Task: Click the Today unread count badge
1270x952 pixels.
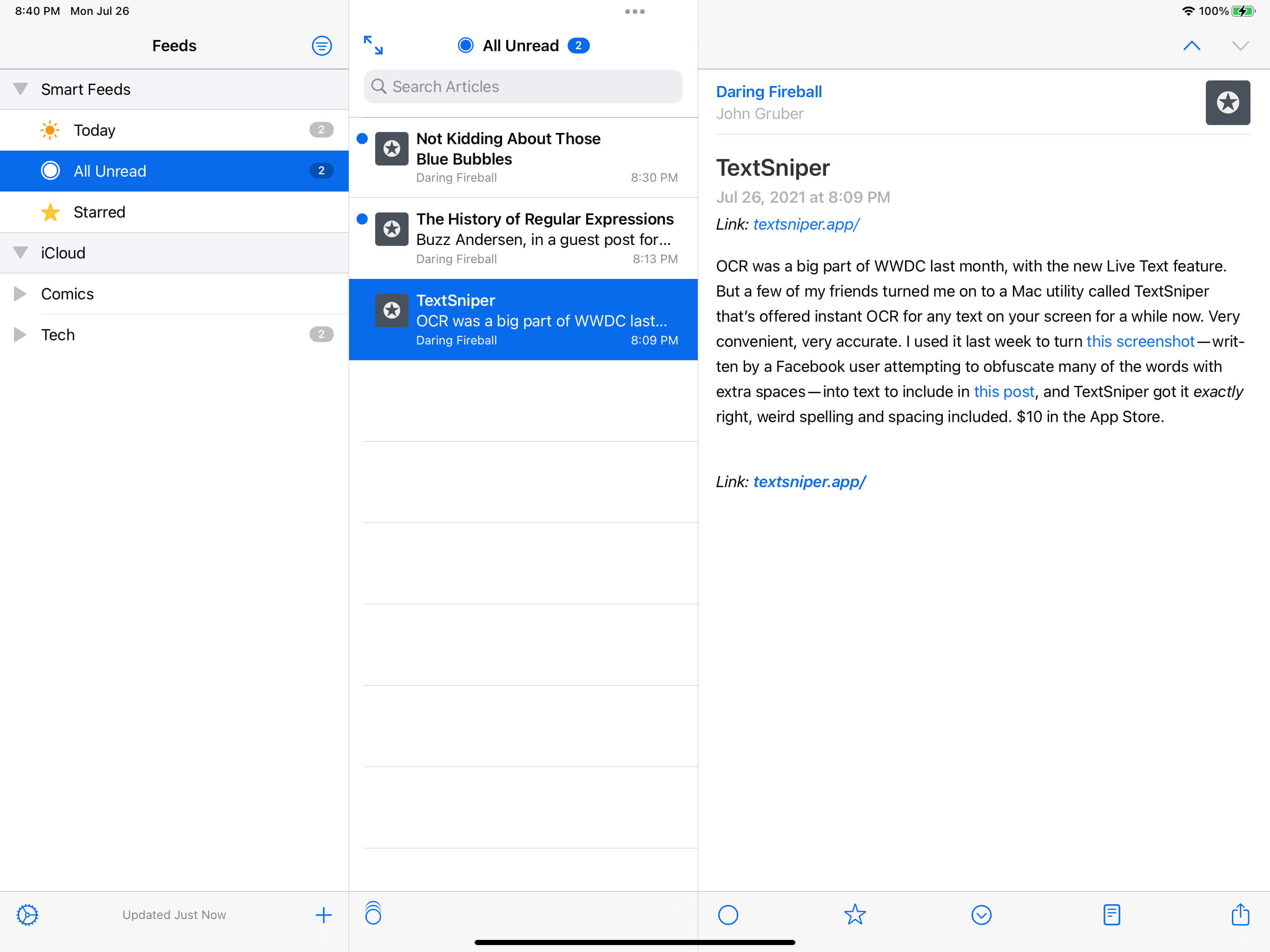Action: [322, 130]
